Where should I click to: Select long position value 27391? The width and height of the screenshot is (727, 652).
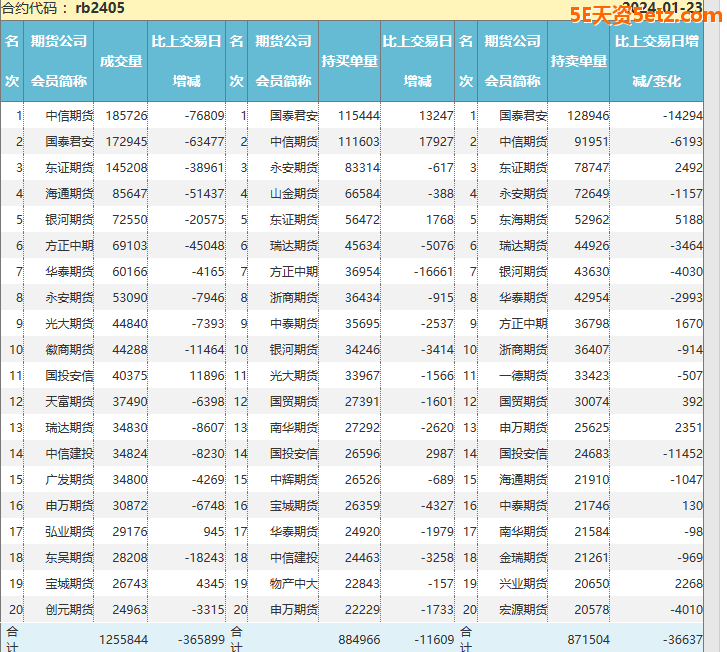click(x=363, y=401)
